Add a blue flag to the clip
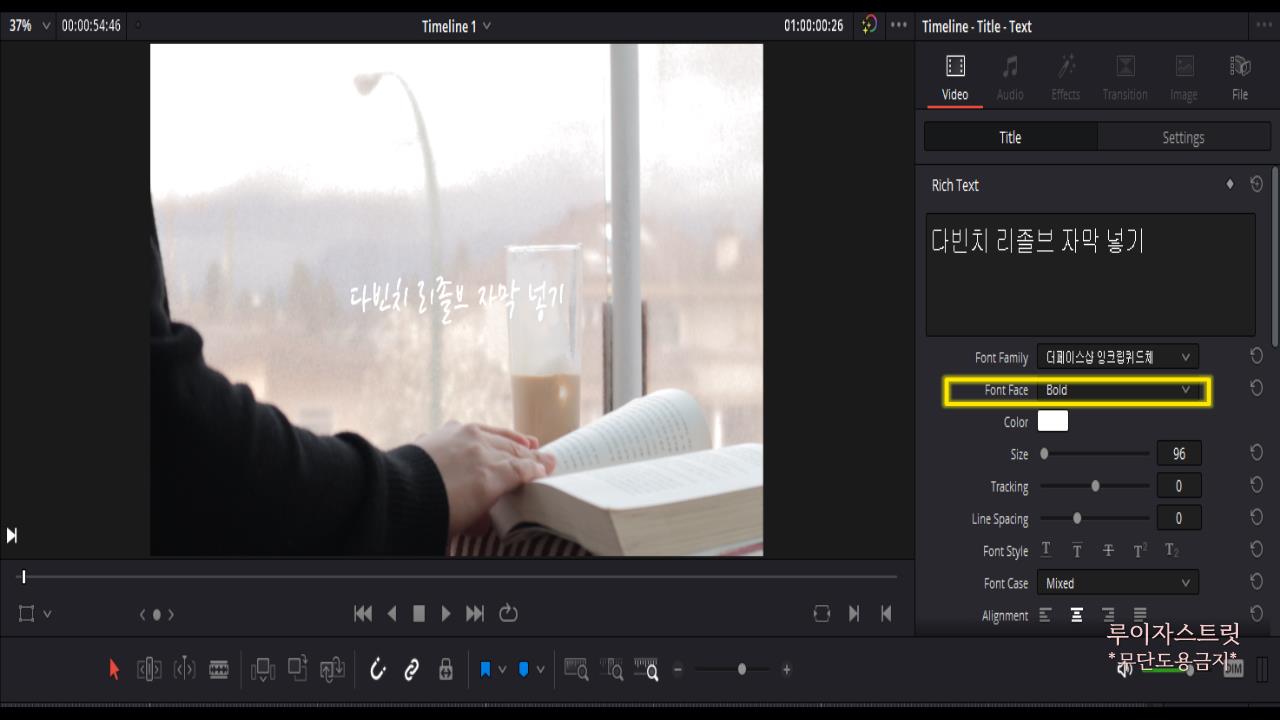The width and height of the screenshot is (1280, 720). point(486,670)
